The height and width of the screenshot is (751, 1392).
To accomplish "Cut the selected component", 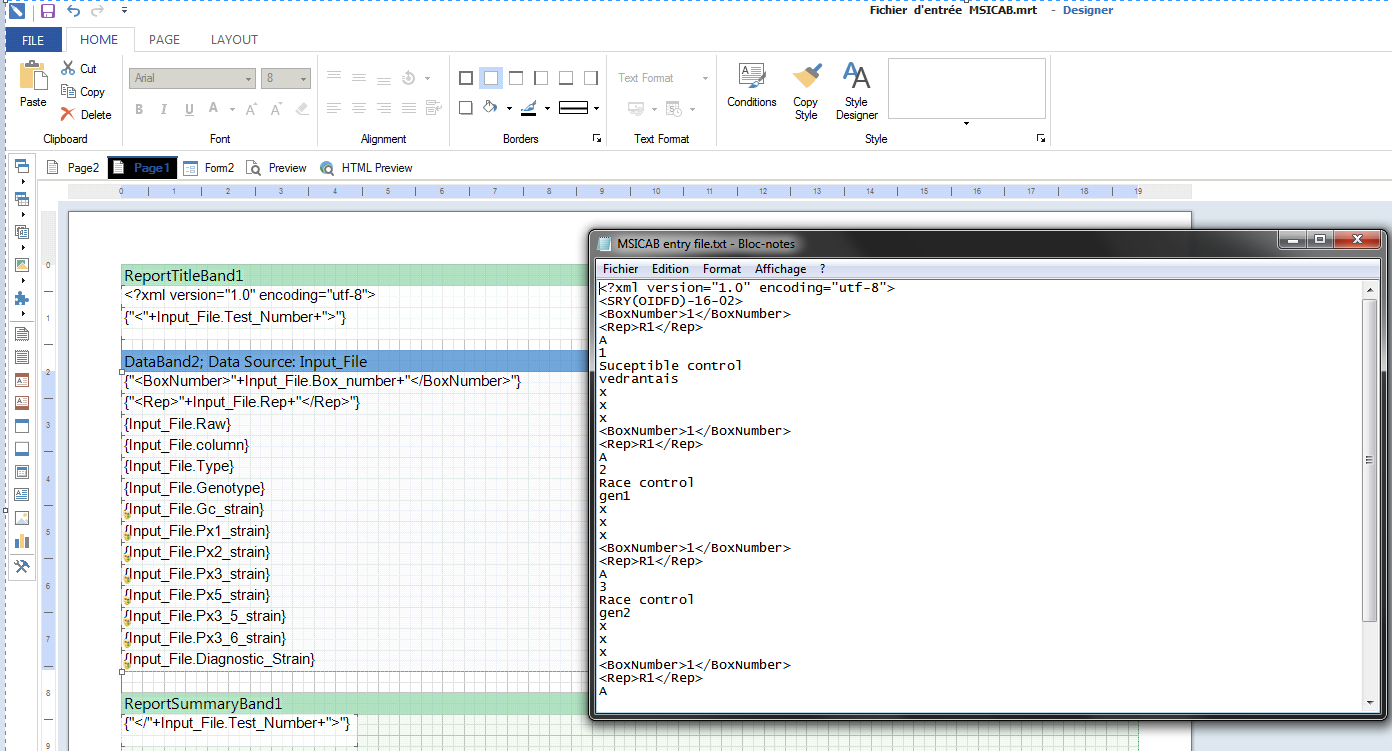I will click(x=79, y=68).
